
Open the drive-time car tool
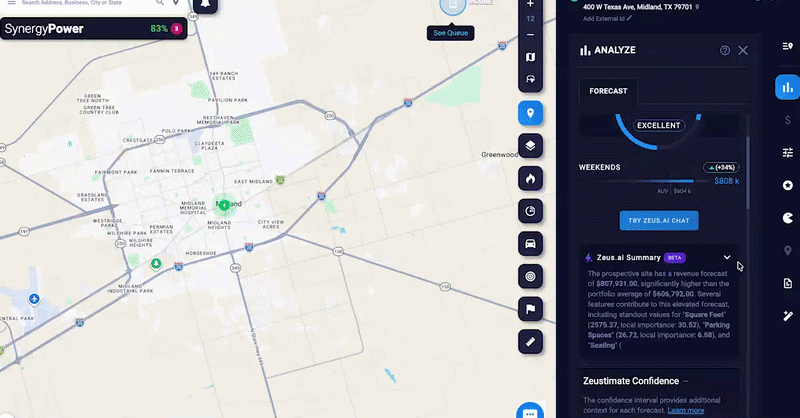tap(530, 243)
